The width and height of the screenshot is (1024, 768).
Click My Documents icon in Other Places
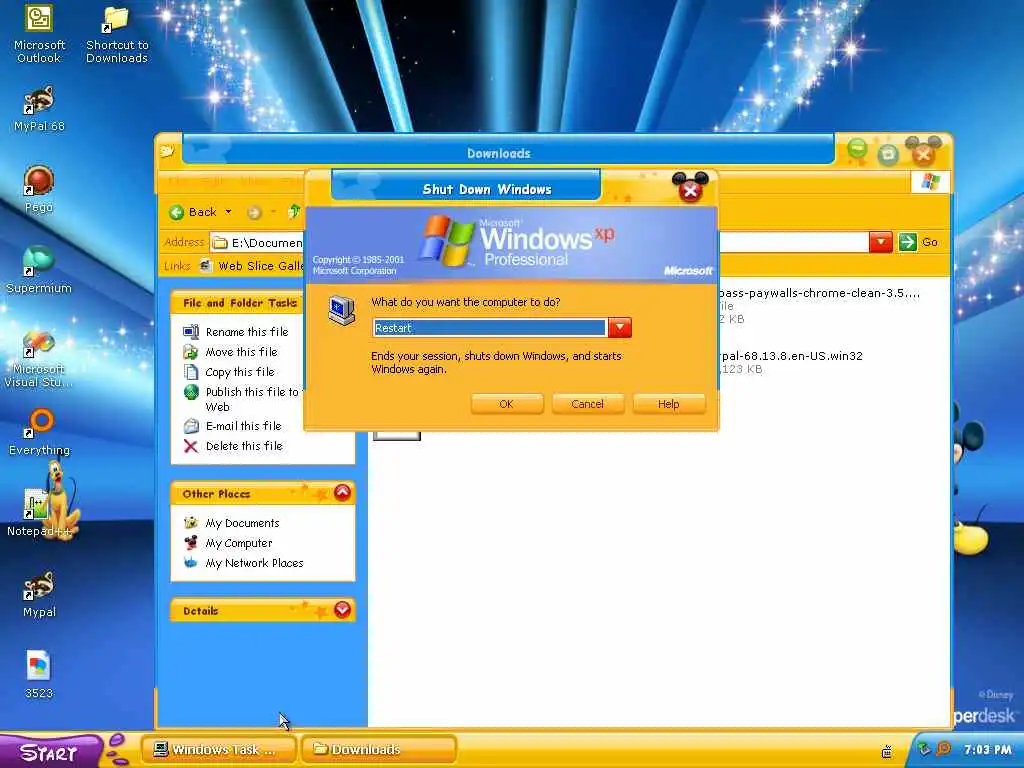191,522
